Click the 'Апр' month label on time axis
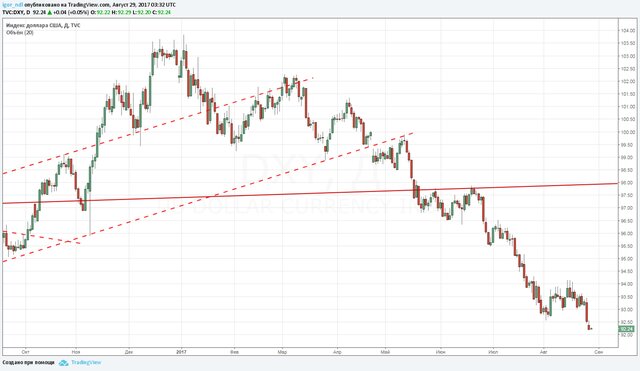 point(337,351)
